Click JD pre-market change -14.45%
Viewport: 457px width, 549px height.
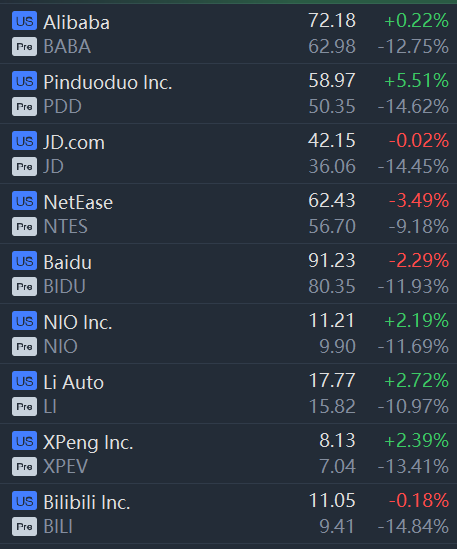[x=413, y=166]
